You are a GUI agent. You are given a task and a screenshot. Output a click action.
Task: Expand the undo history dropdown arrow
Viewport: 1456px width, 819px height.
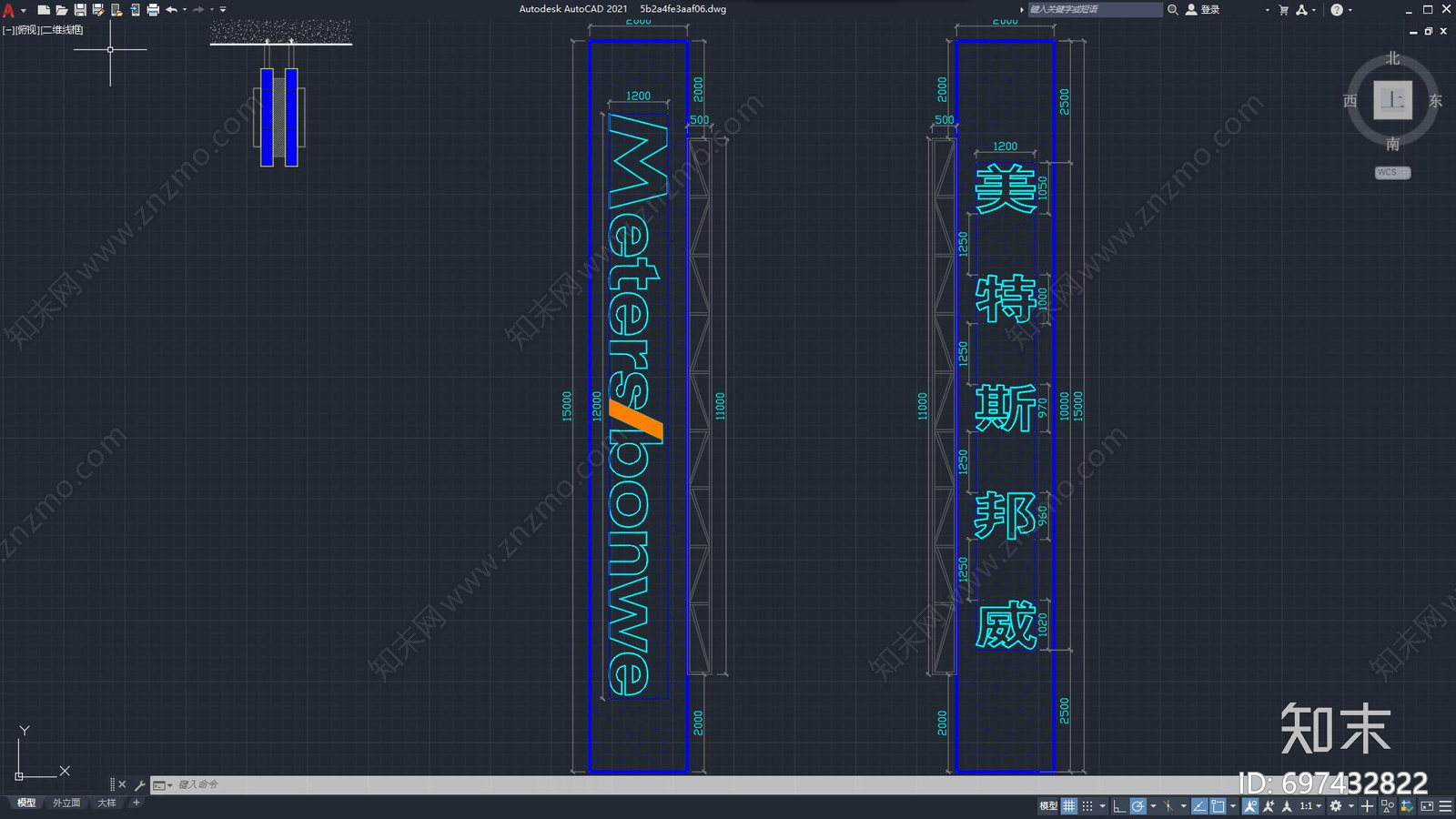click(x=185, y=10)
